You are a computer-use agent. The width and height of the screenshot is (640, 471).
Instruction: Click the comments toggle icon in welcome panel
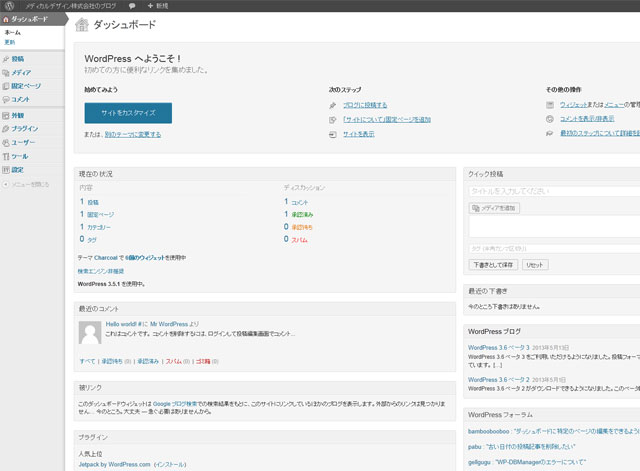(550, 119)
